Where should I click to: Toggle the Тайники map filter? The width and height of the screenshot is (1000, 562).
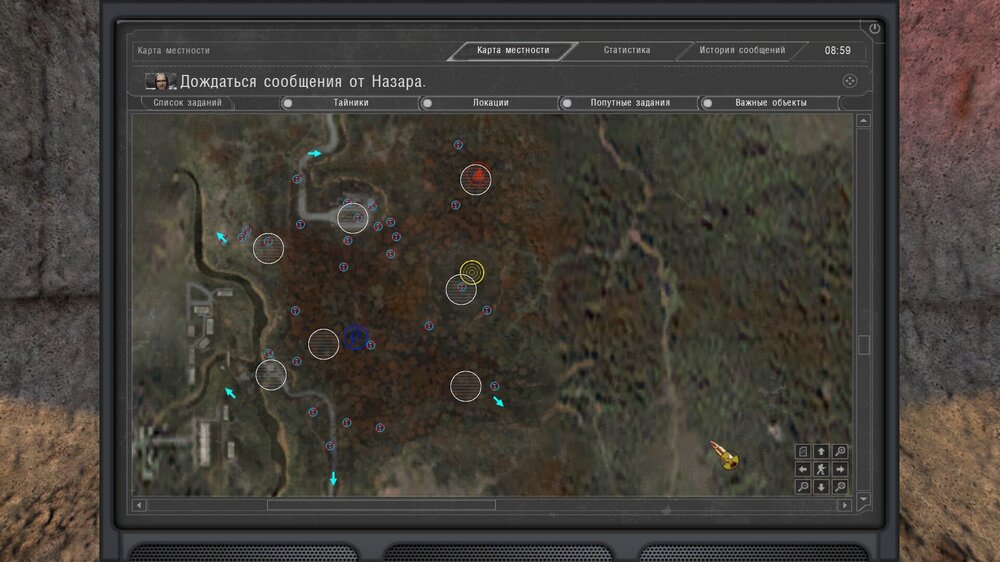click(350, 103)
